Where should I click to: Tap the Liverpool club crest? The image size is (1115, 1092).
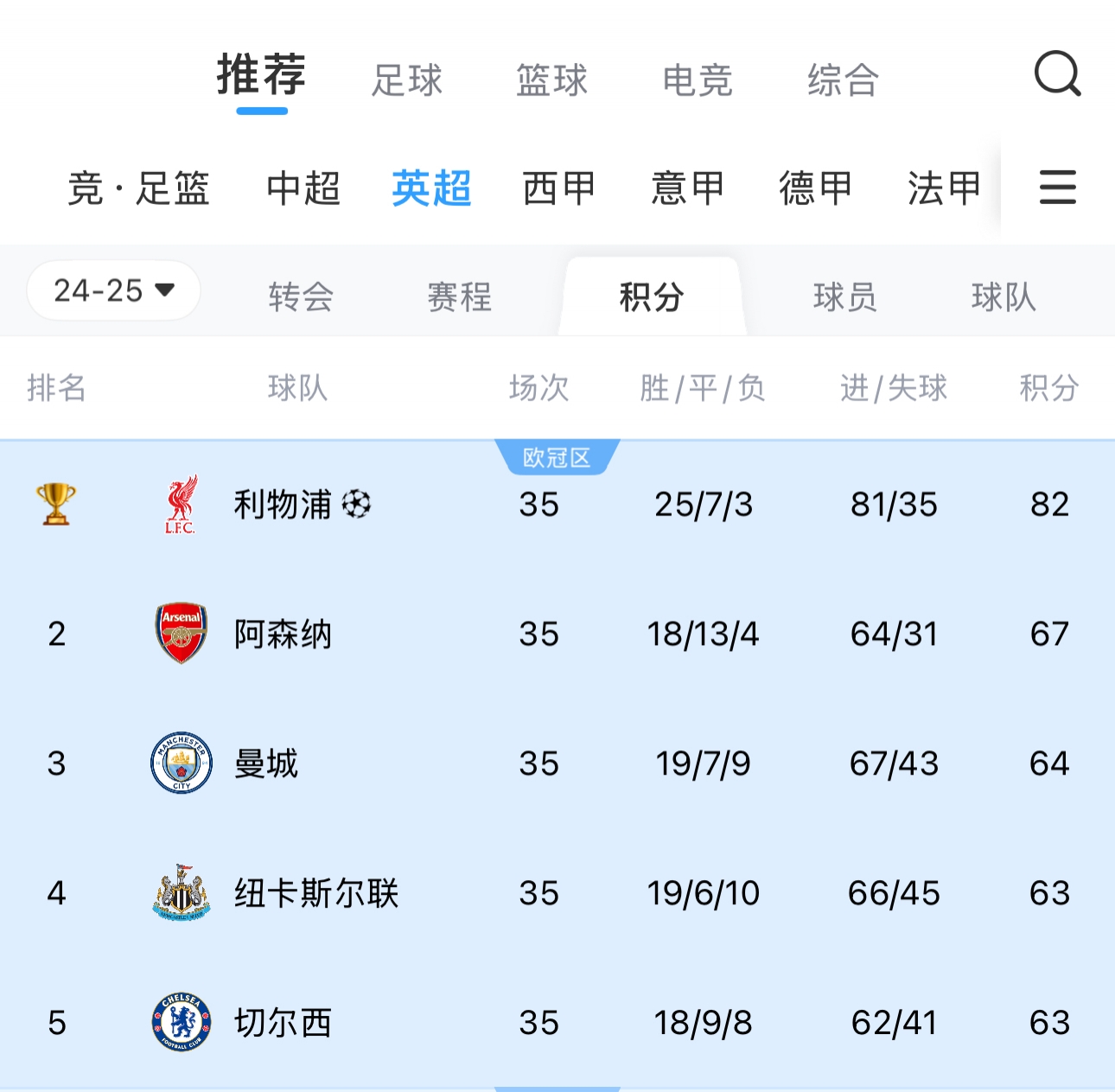pos(181,504)
